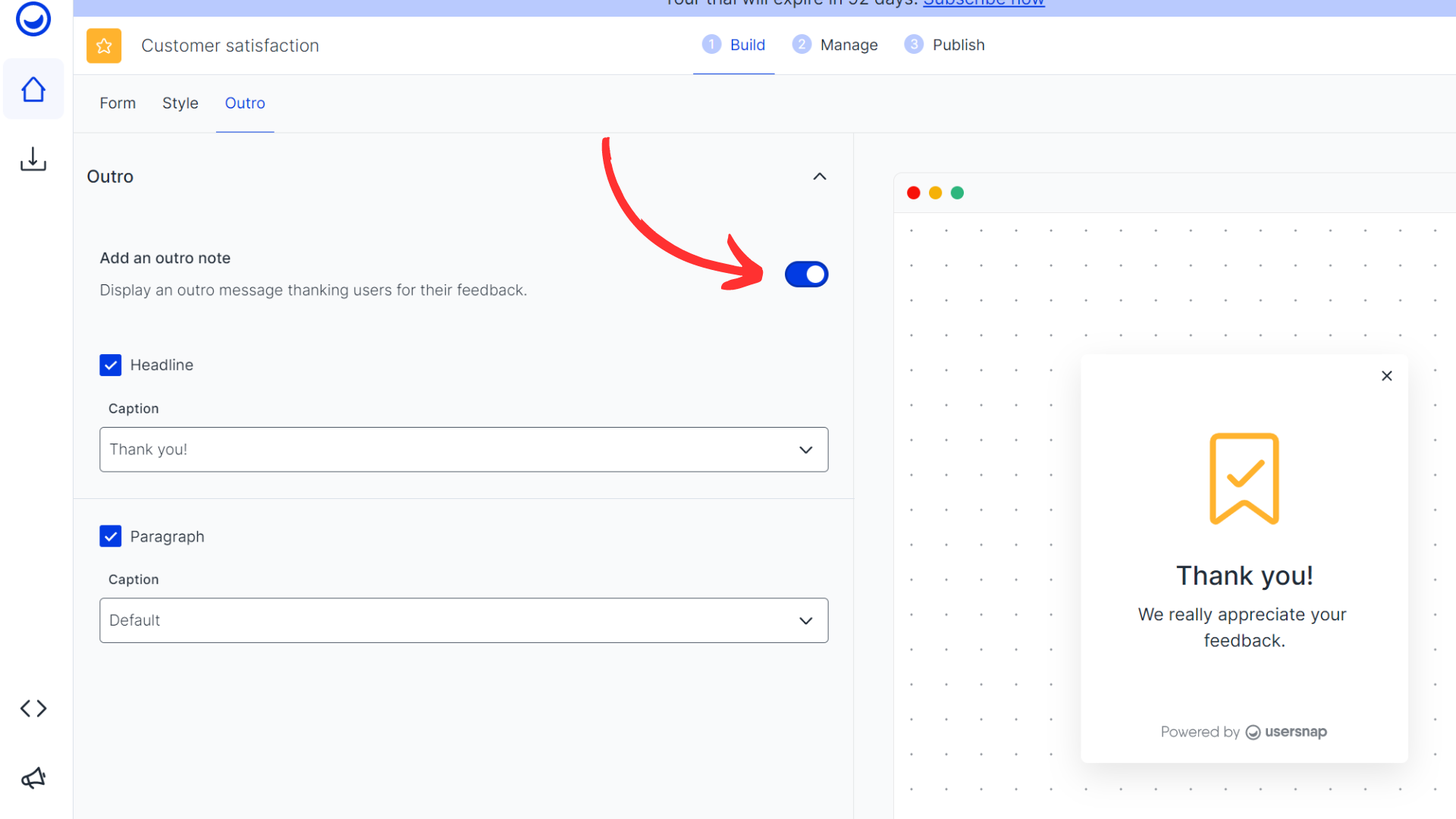
Task: Uncheck the Paragraph checkbox
Action: coord(111,537)
